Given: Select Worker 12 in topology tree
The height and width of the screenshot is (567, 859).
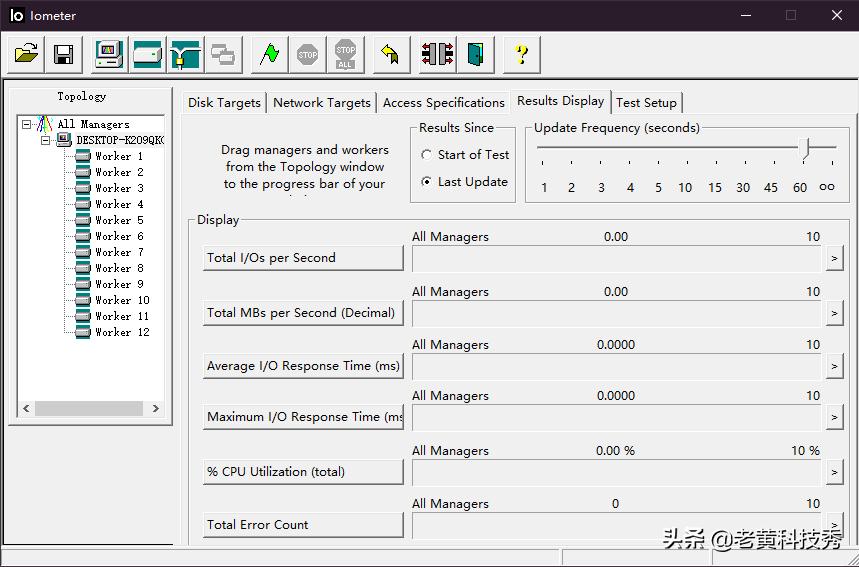Looking at the screenshot, I should [x=122, y=332].
